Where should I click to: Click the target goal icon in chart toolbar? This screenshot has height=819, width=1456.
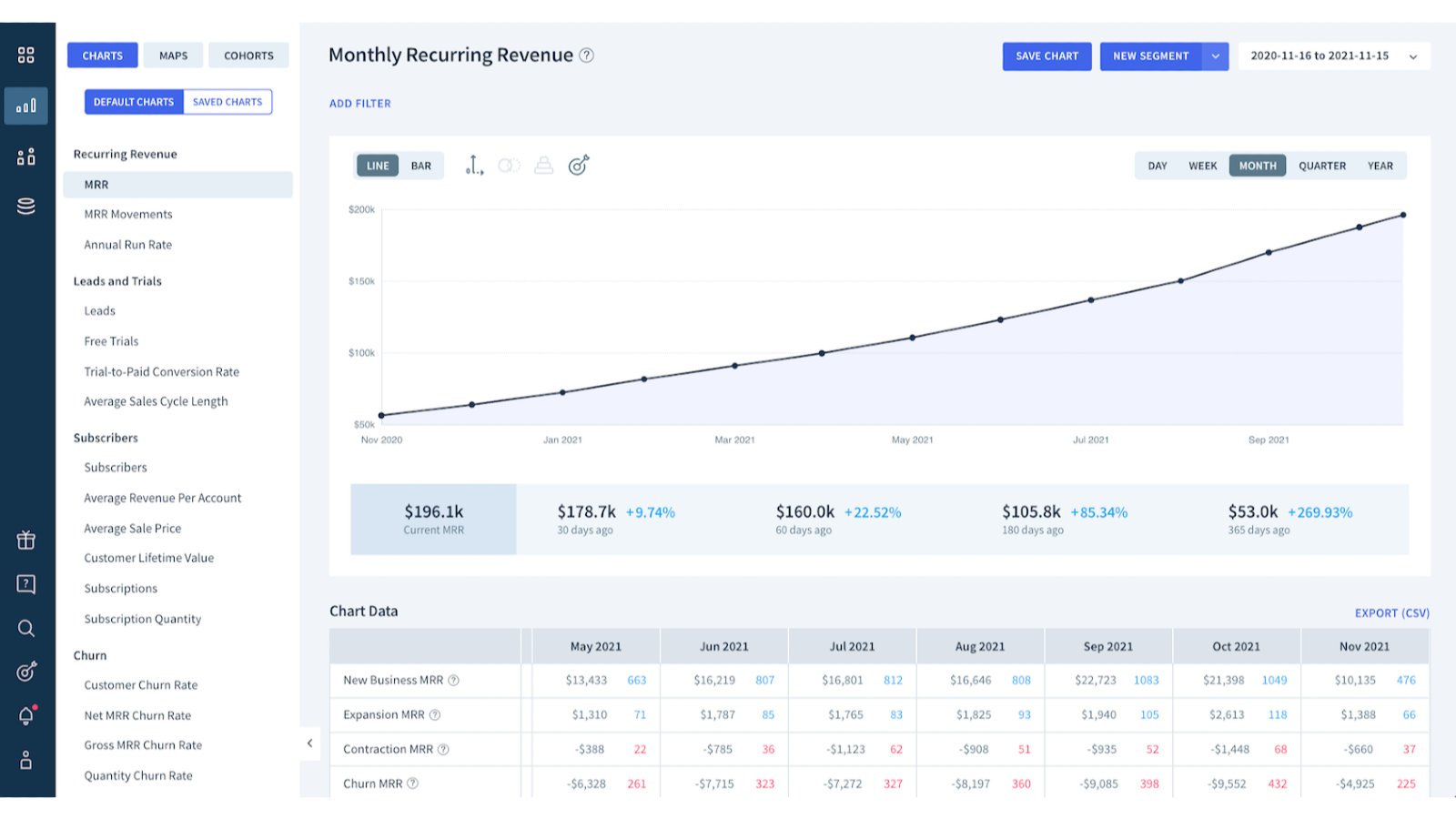click(579, 166)
